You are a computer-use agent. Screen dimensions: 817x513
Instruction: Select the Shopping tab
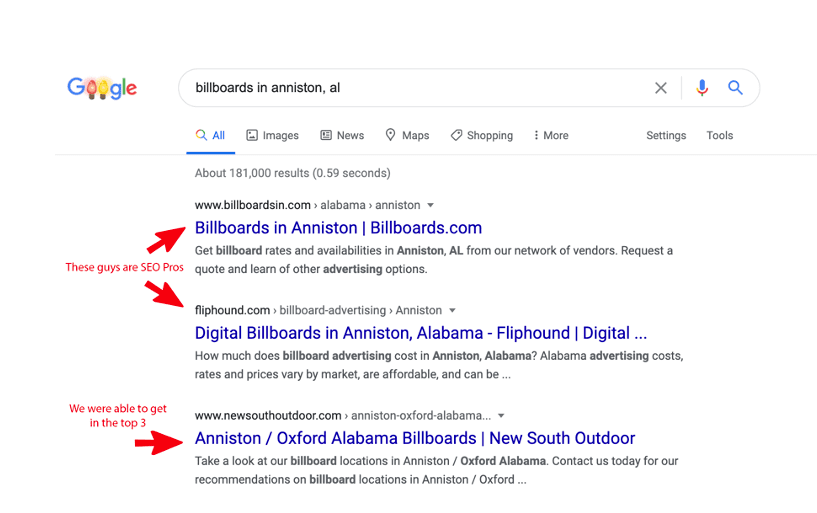pyautogui.click(x=481, y=135)
